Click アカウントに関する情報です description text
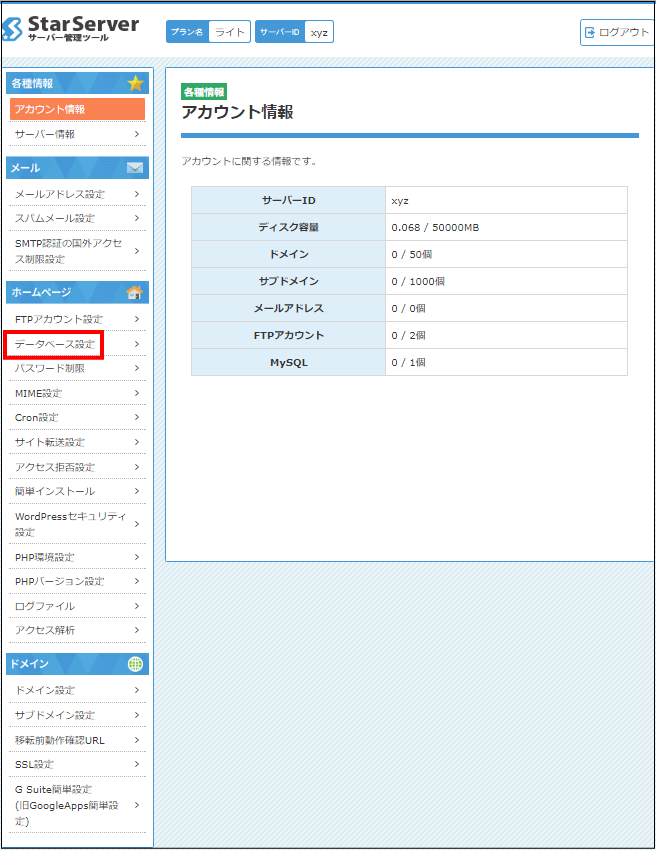This screenshot has height=850, width=656. pos(249,162)
